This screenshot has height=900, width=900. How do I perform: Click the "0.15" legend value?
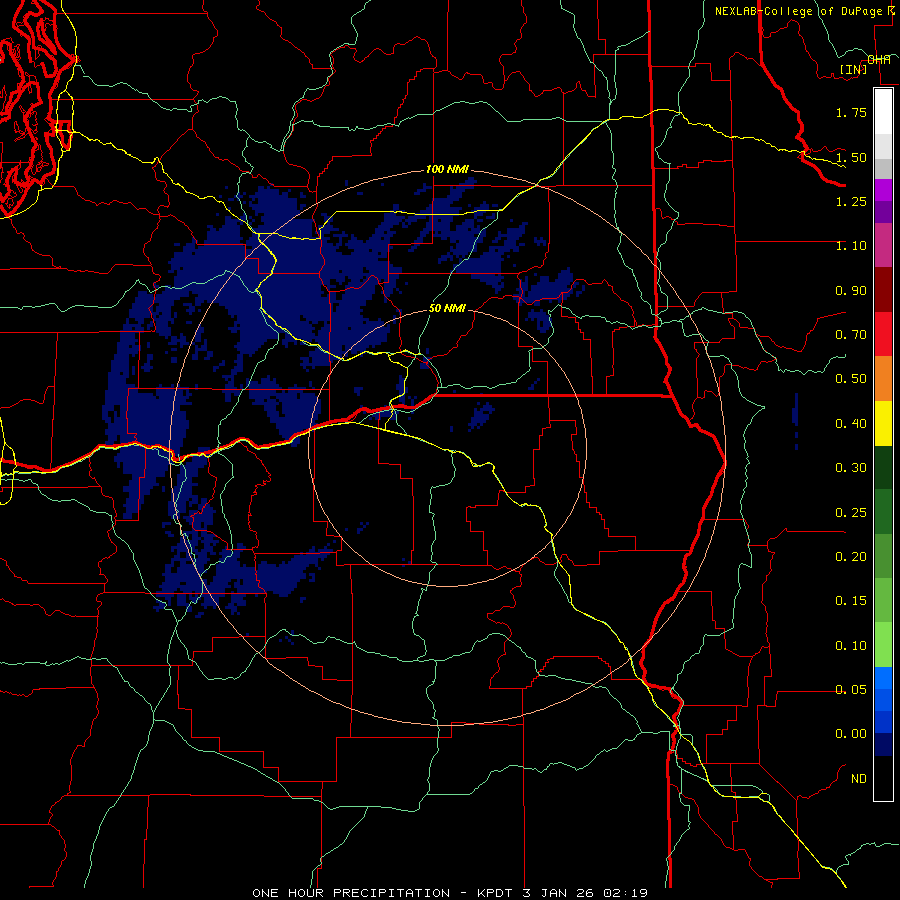pos(851,601)
